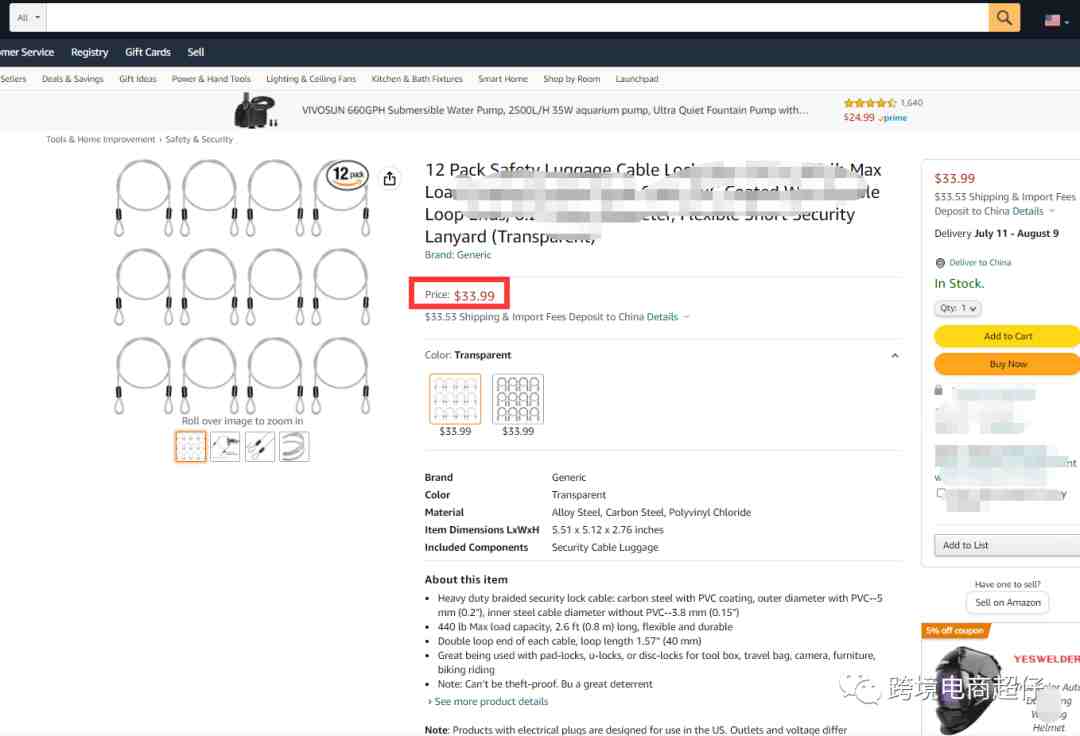Open Gift Ideas in sub-navigation

(138, 79)
